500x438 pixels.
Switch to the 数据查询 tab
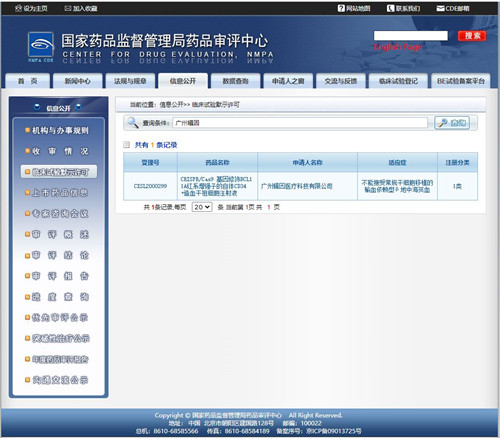235,81
